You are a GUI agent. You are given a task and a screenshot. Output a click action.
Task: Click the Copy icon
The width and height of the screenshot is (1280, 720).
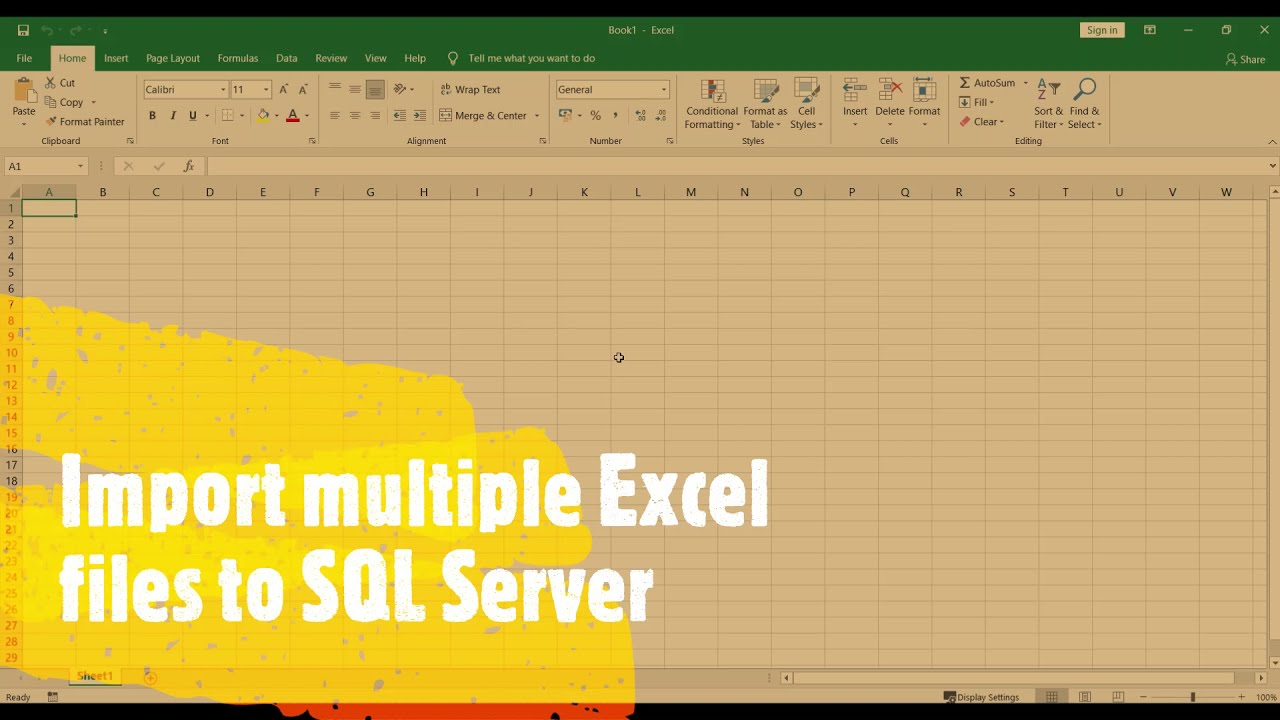point(50,102)
